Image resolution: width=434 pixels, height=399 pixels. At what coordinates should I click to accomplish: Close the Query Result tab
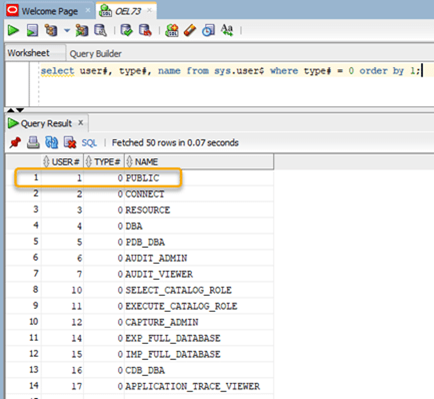(x=81, y=123)
